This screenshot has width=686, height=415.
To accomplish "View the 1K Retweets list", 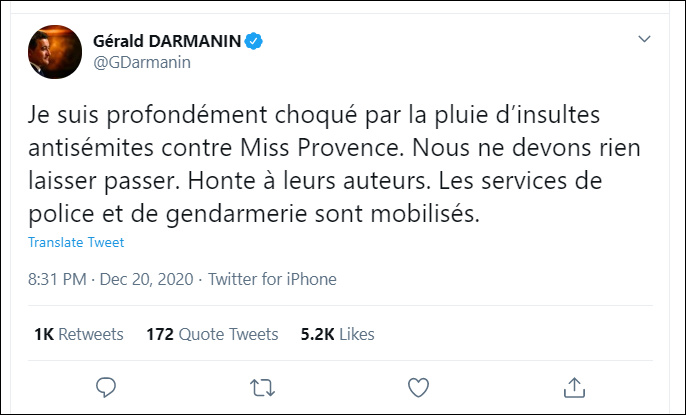I will coord(79,334).
